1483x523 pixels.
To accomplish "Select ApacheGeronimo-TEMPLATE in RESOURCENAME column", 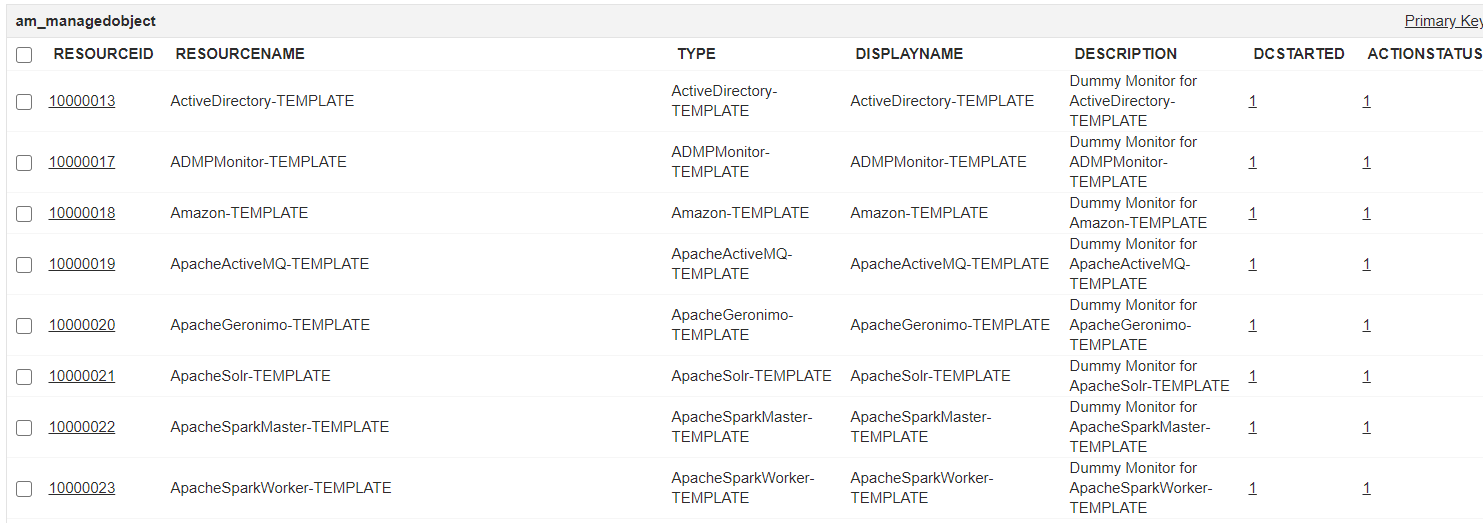I will pos(270,325).
